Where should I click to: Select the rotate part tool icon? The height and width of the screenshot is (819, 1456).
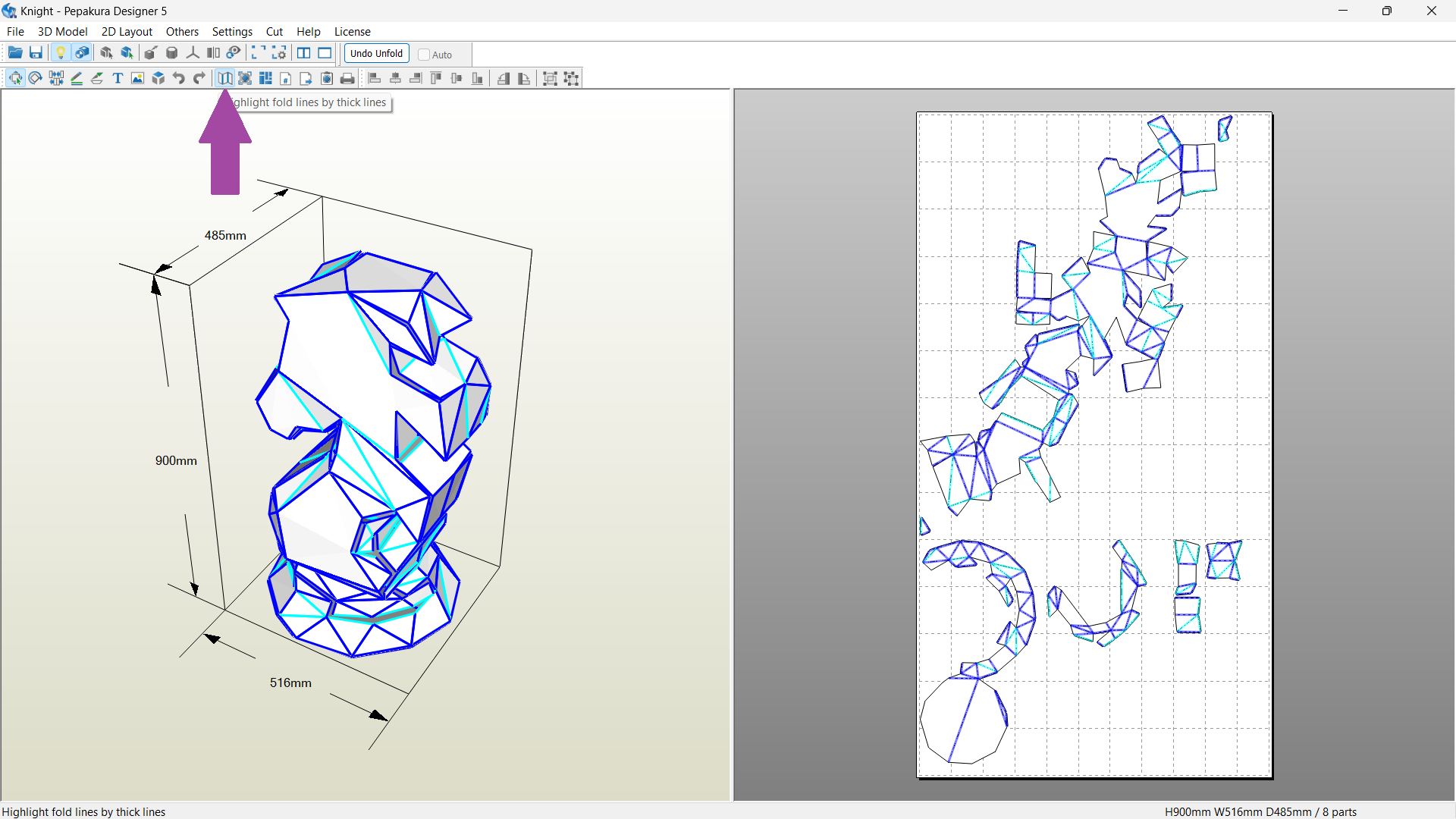(35, 78)
